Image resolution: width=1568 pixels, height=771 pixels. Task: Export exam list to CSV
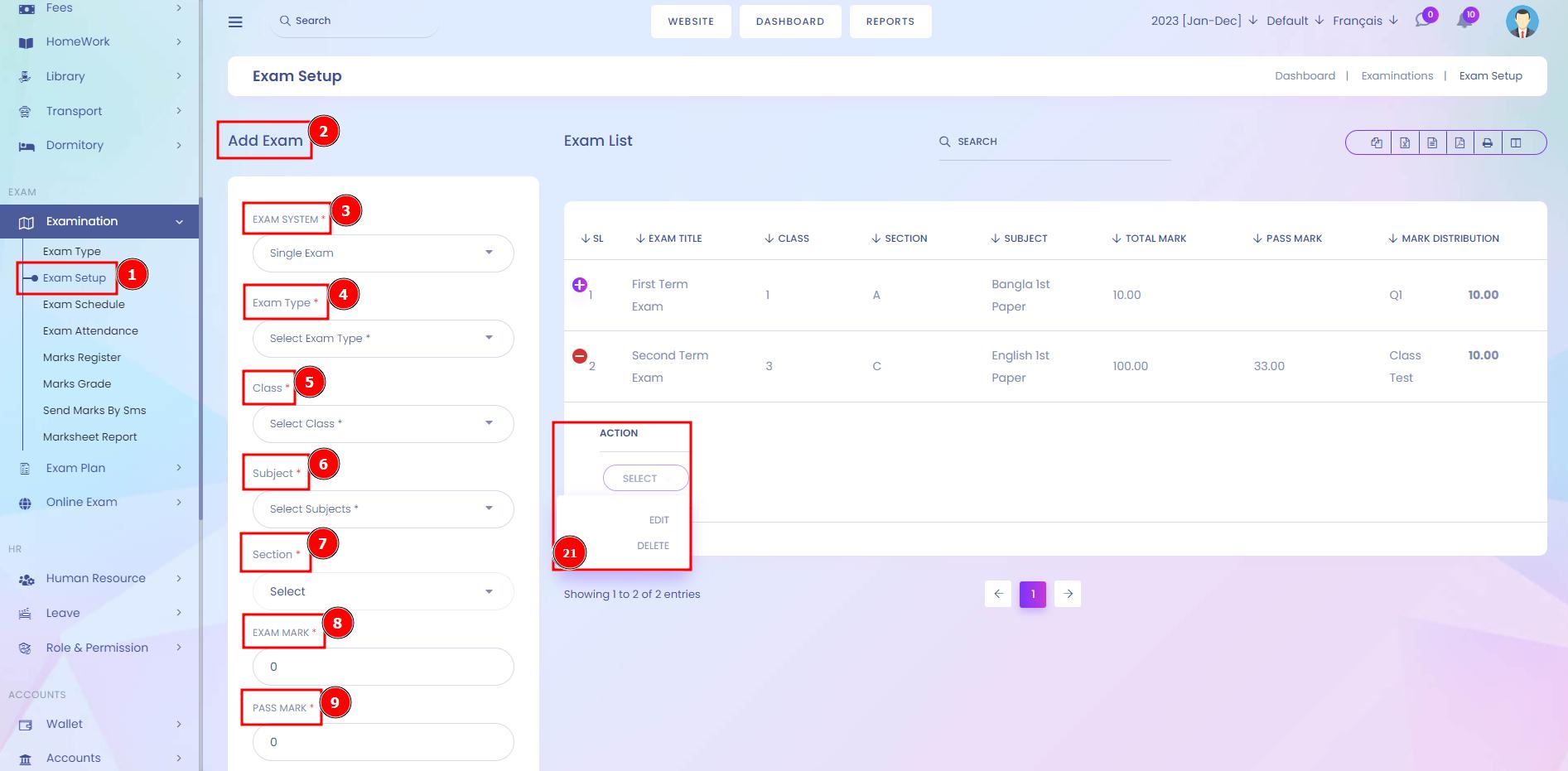tap(1432, 142)
